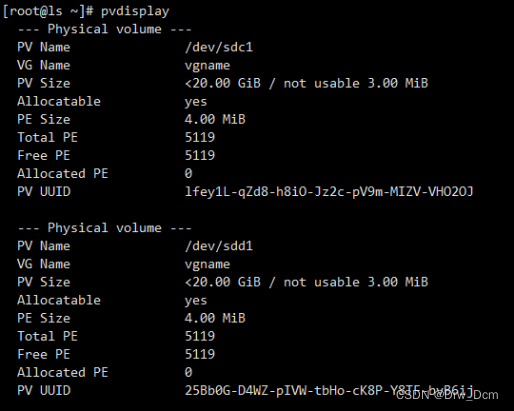
Task: Click the second vgname value
Action: 207,265
